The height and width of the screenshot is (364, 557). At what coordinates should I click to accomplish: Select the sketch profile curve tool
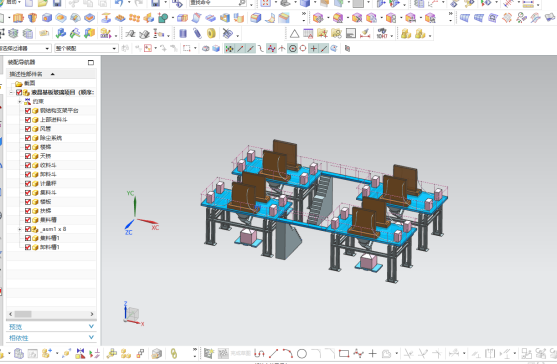tap(259, 353)
